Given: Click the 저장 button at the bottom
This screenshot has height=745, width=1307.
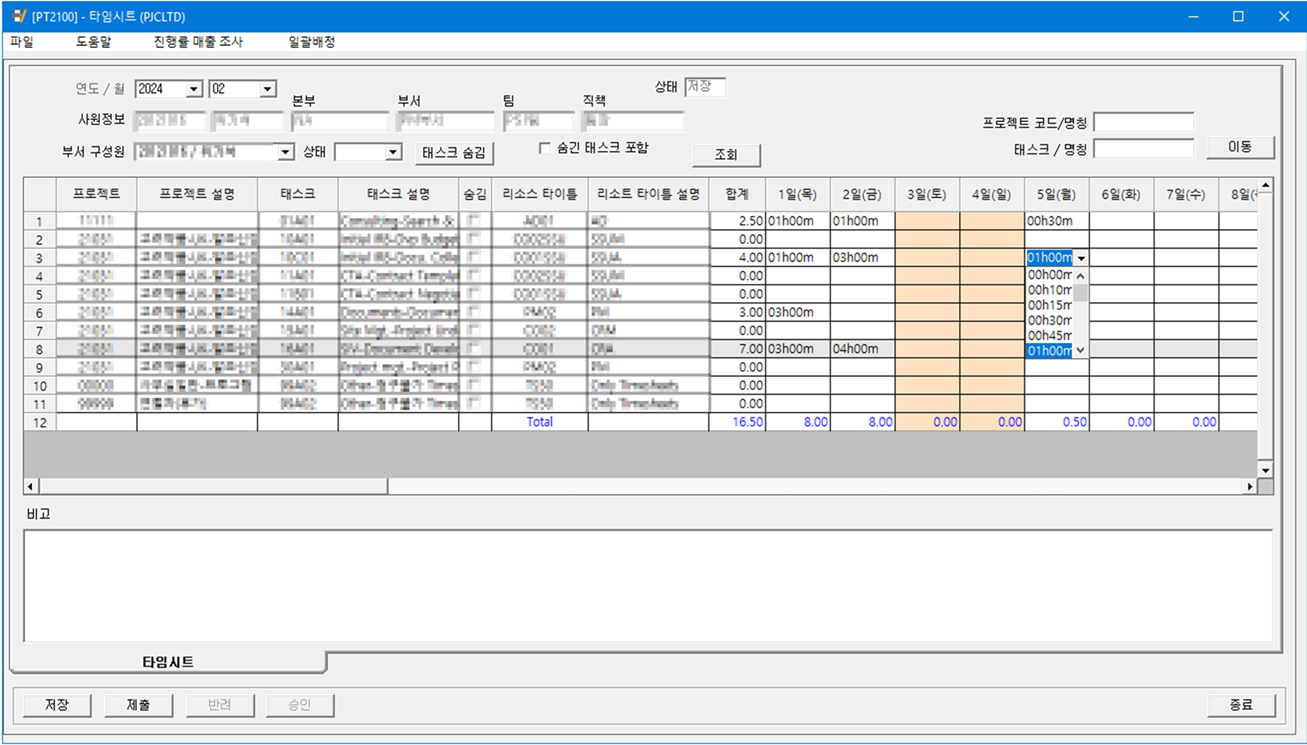Looking at the screenshot, I should click(x=57, y=705).
